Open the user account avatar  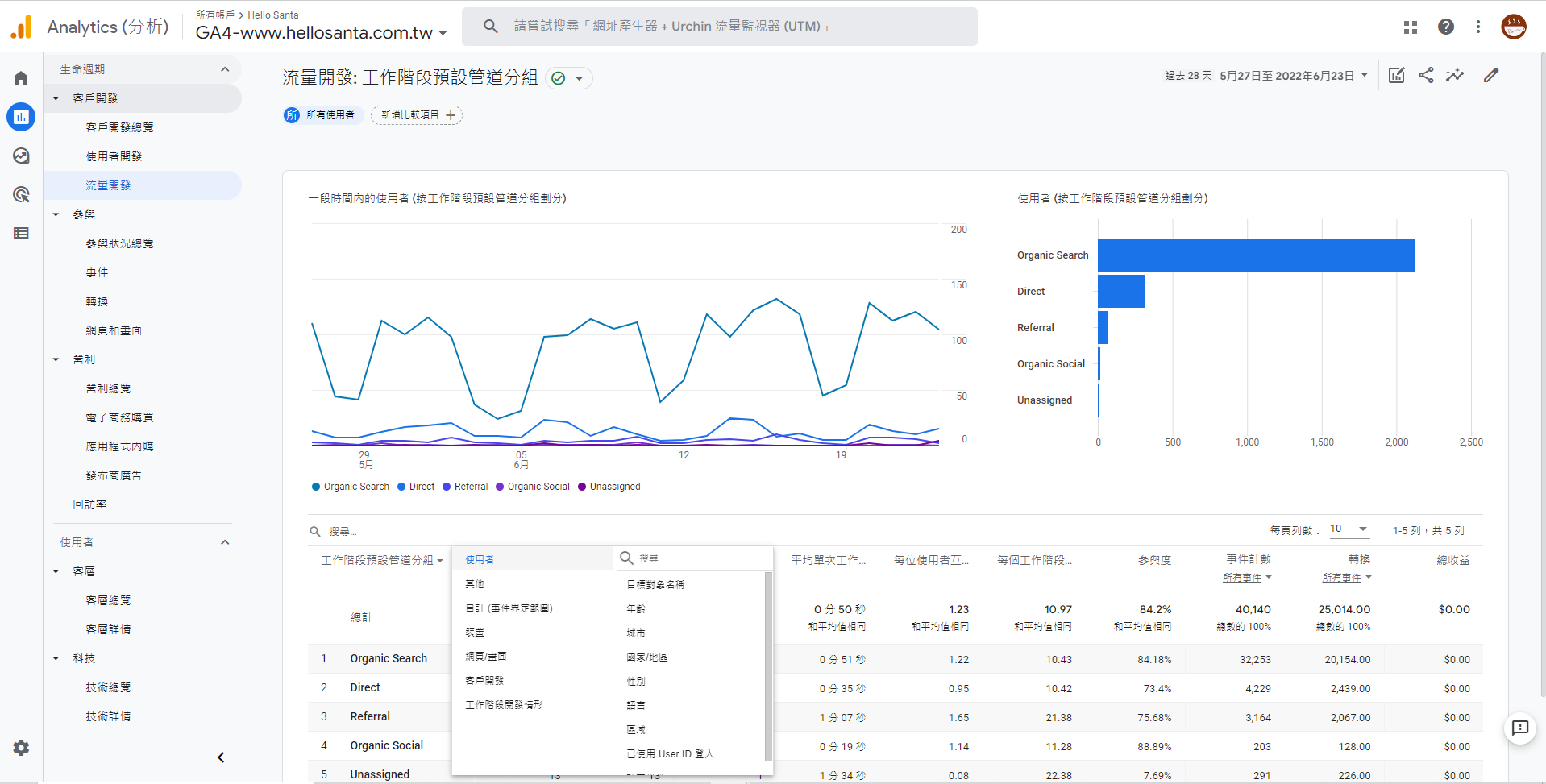[1514, 27]
